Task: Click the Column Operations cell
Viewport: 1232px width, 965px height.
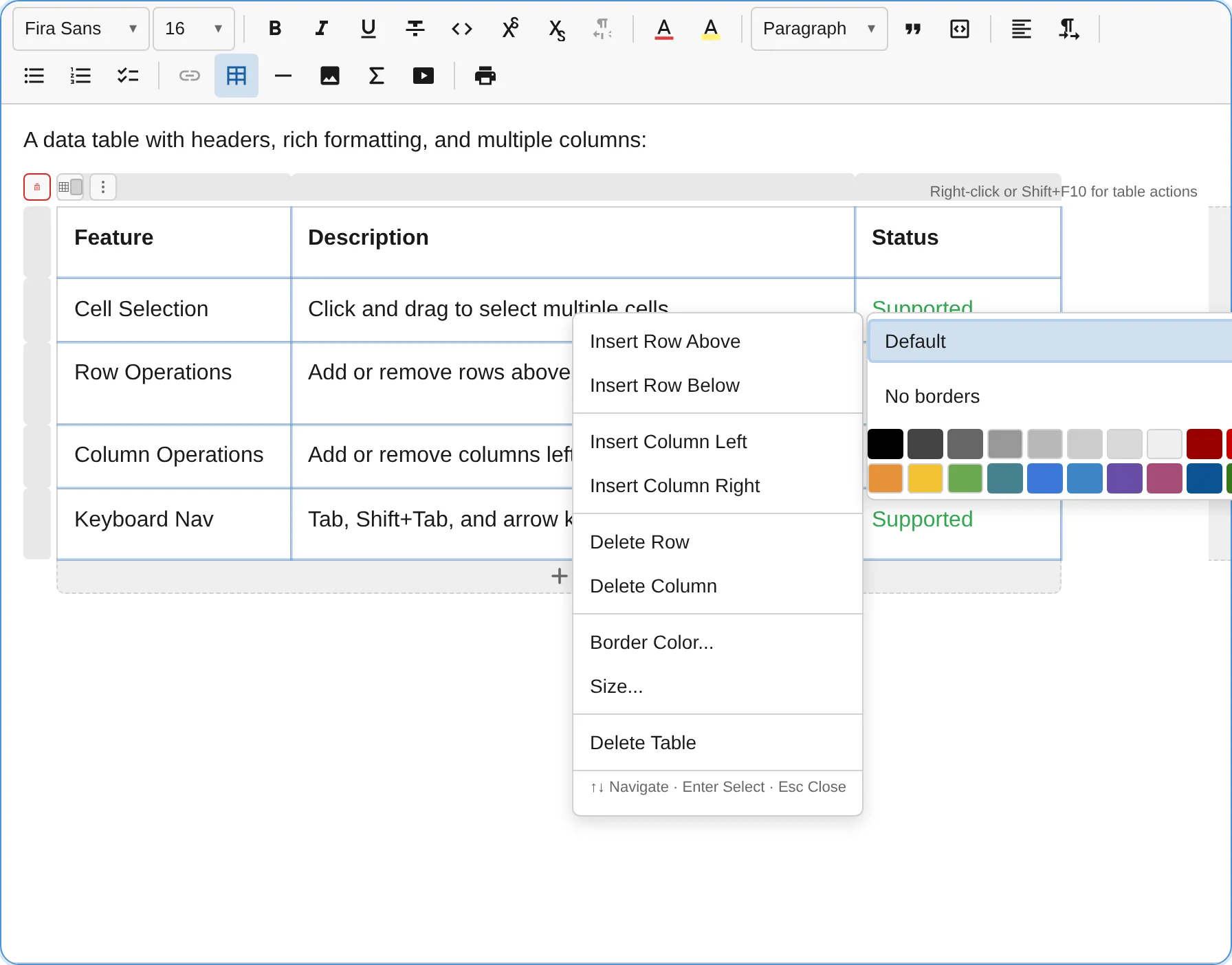Action: 174,456
